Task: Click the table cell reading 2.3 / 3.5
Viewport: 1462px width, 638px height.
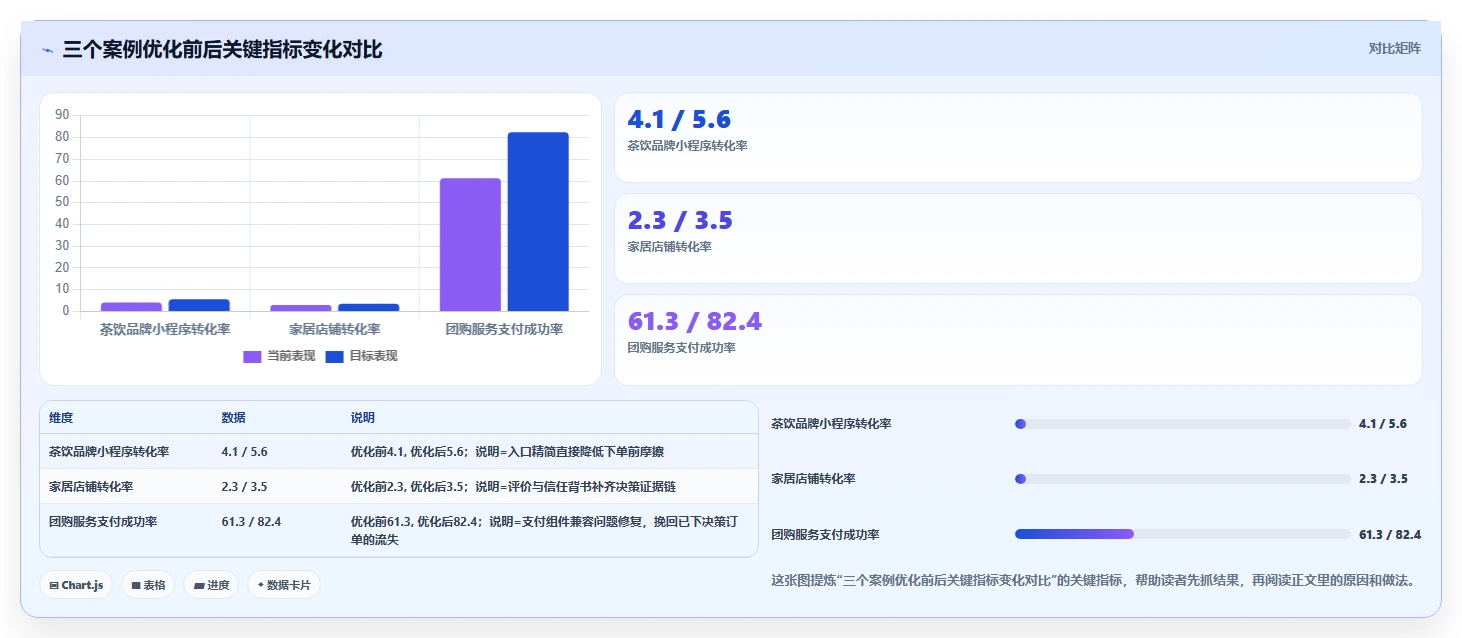Action: (244, 487)
